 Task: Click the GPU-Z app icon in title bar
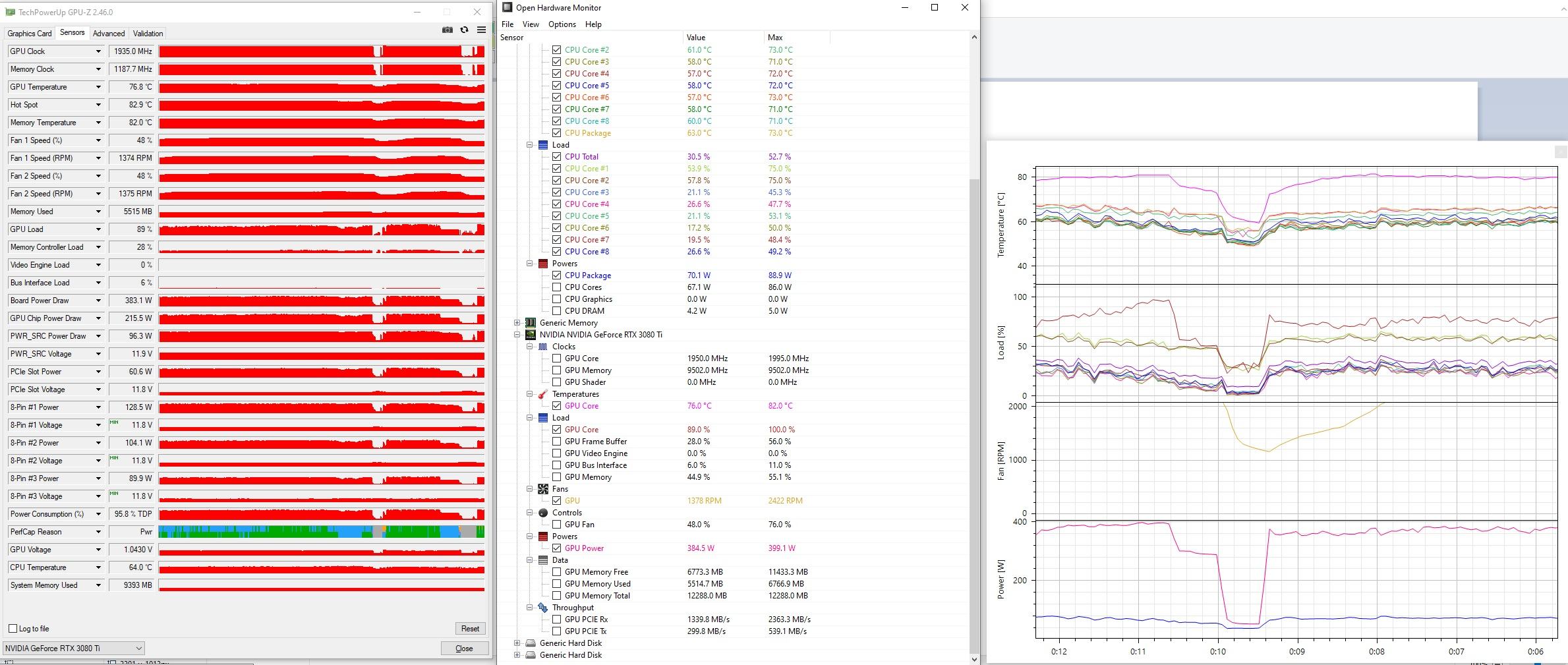point(10,12)
